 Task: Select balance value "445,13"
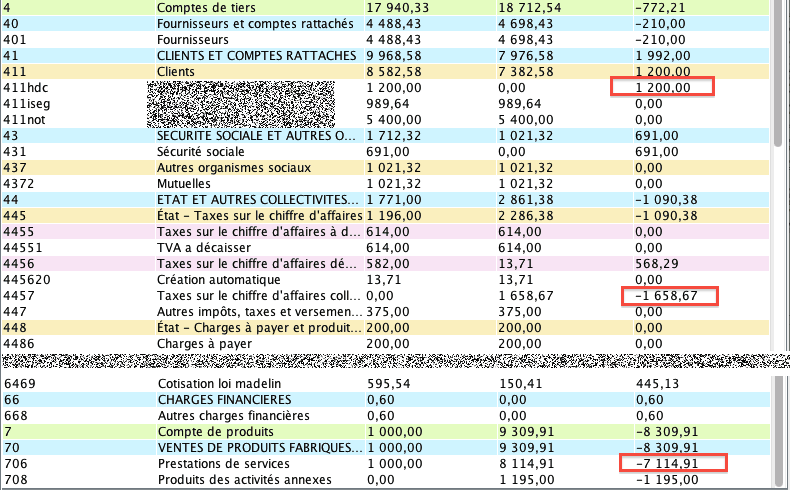657,384
